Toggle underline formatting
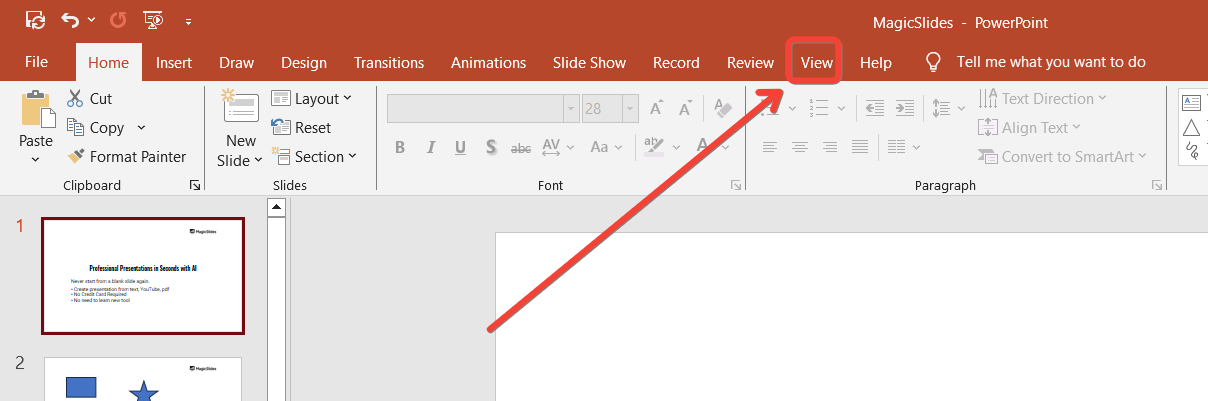 pos(460,147)
